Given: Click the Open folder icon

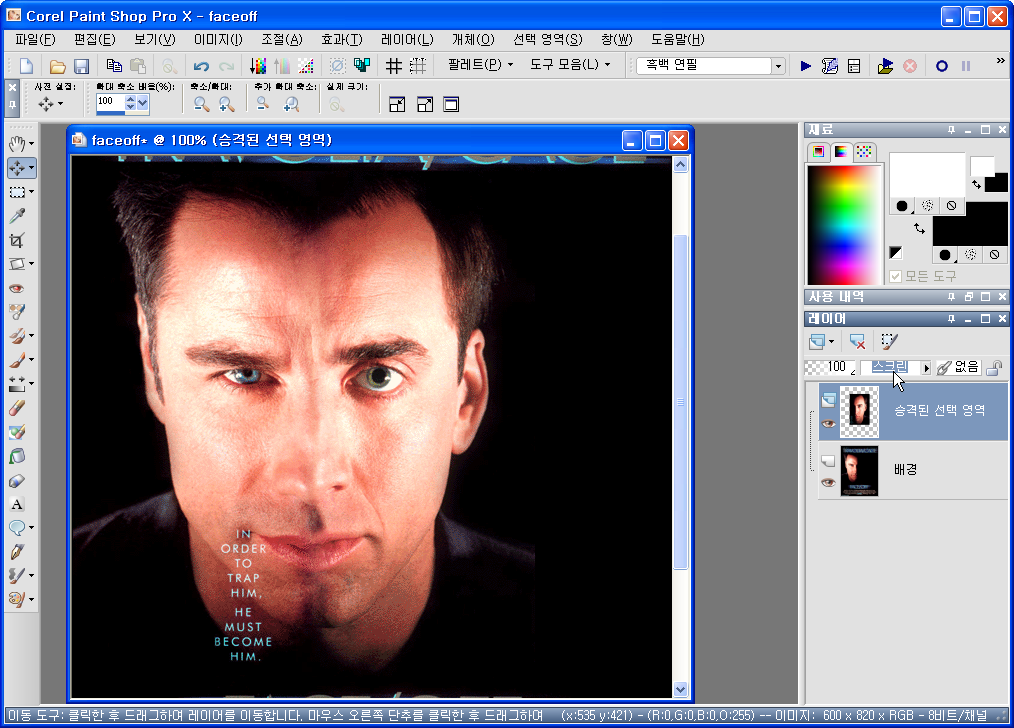Looking at the screenshot, I should click(58, 66).
